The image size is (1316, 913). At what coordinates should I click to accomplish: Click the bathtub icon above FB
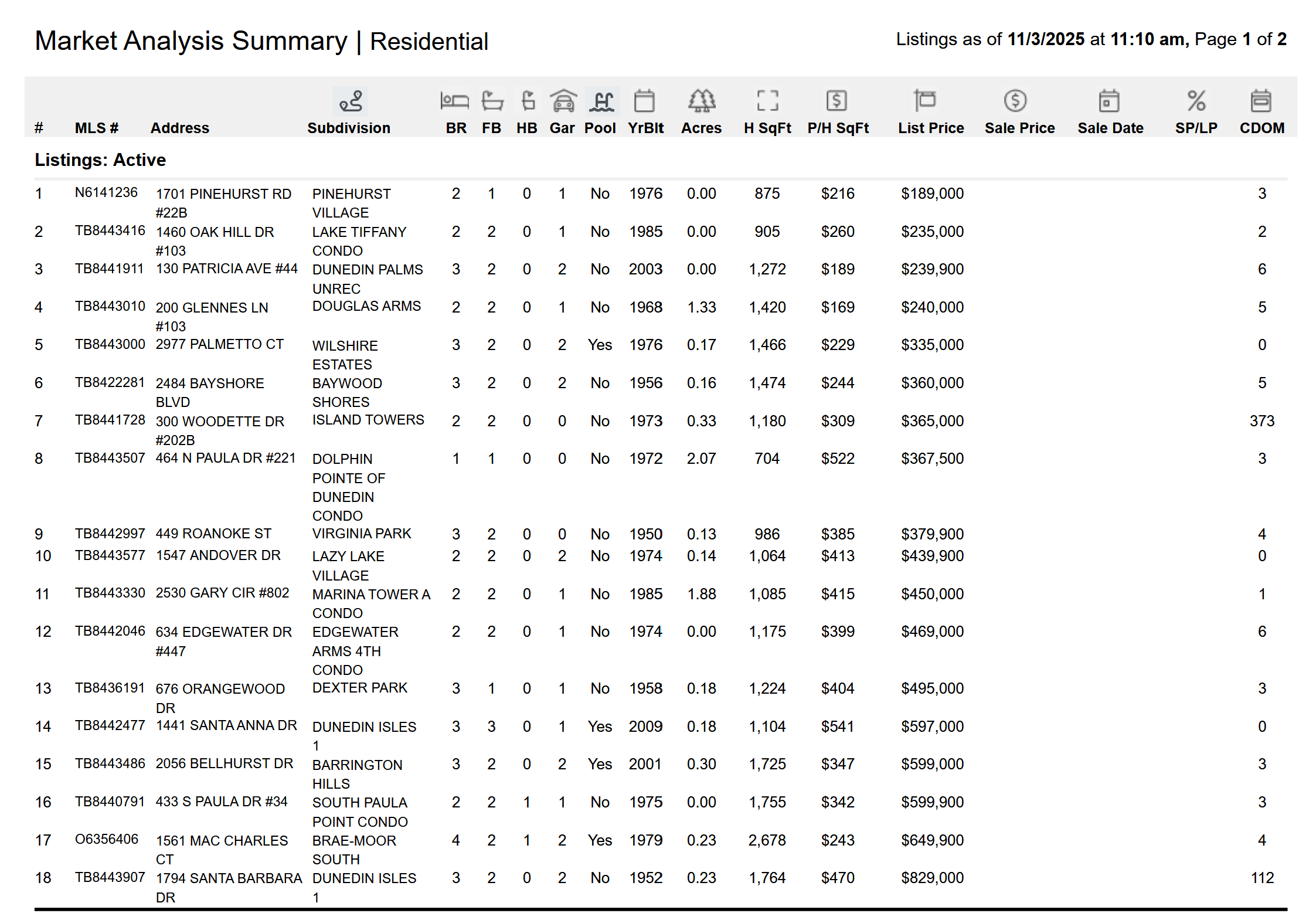(x=492, y=101)
